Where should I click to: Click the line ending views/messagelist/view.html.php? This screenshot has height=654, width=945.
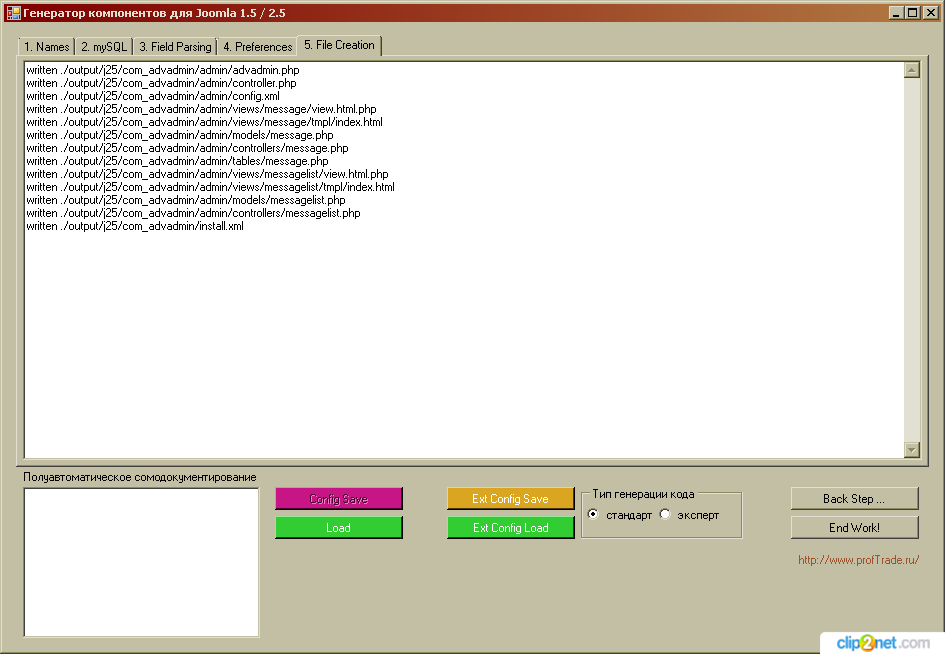coord(207,174)
